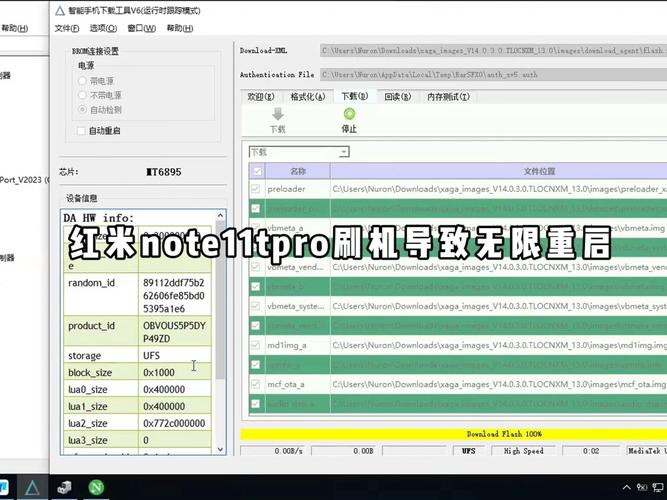This screenshot has width=667, height=500.
Task: Select the 带电源 radio button
Action: pos(83,81)
